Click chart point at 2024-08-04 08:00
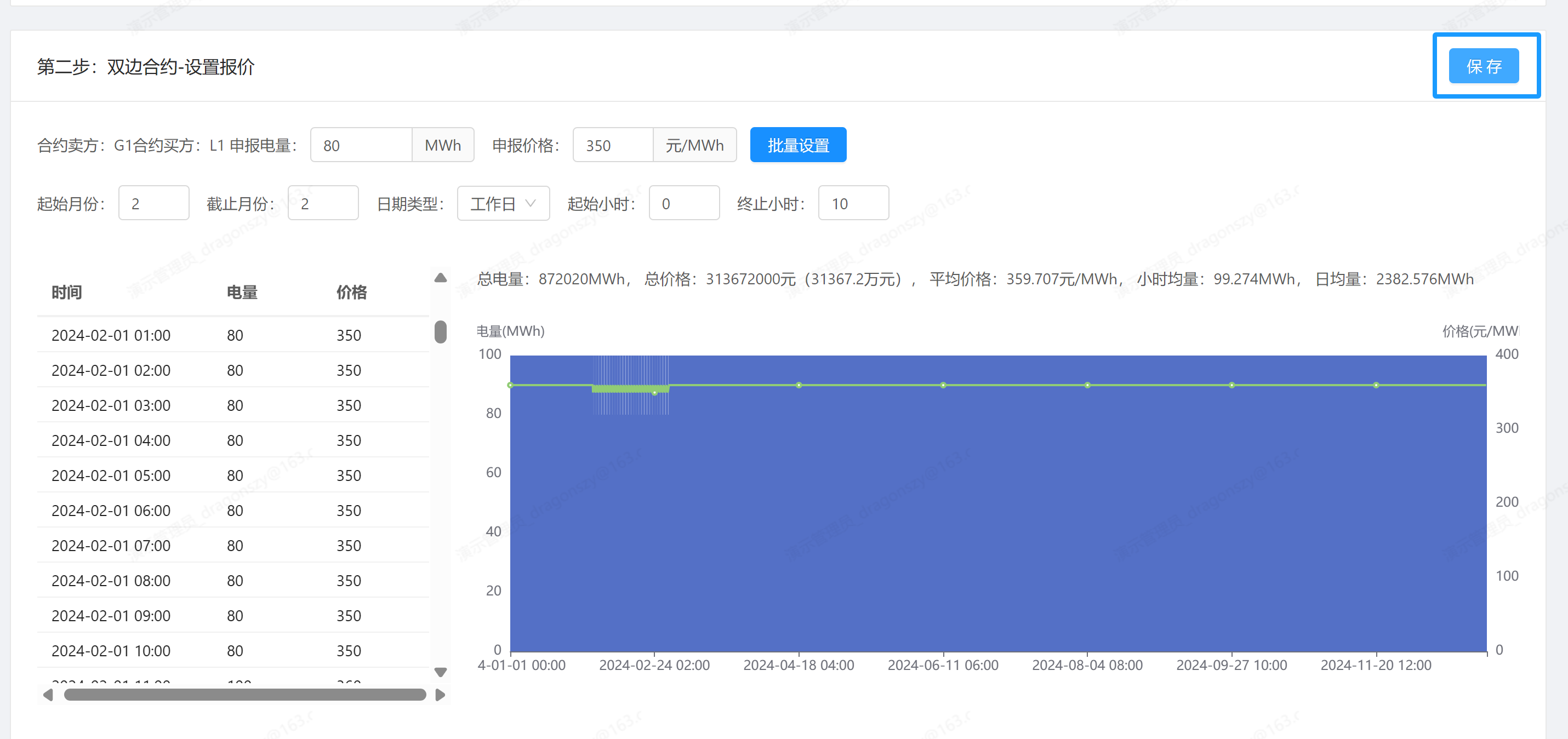The height and width of the screenshot is (739, 1568). pos(1087,385)
